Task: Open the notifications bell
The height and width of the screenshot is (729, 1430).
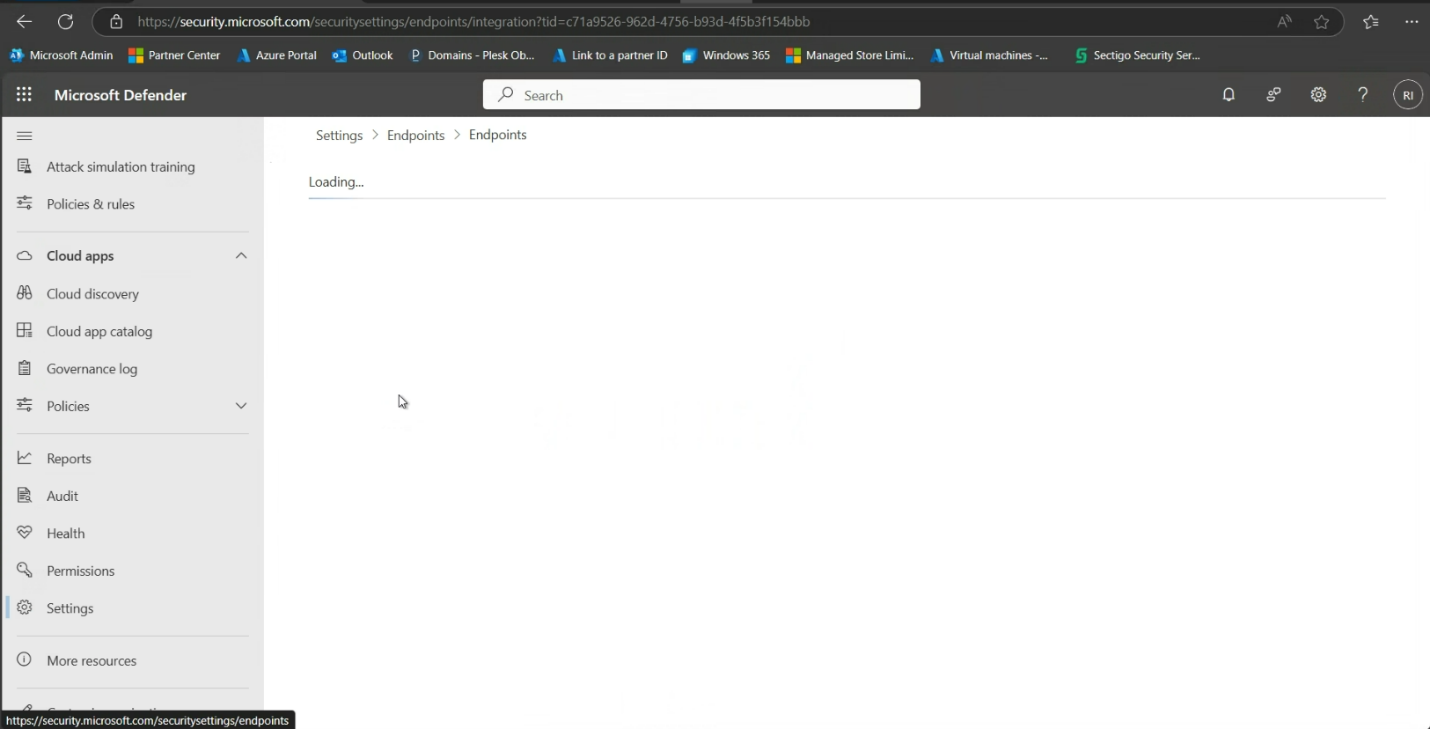Action: point(1228,94)
